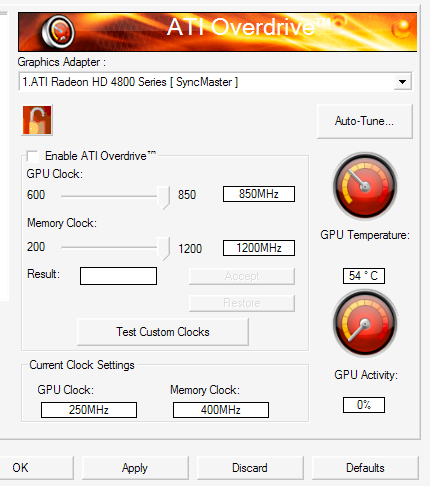
Task: Click the unlock padlock icon
Action: click(37, 120)
